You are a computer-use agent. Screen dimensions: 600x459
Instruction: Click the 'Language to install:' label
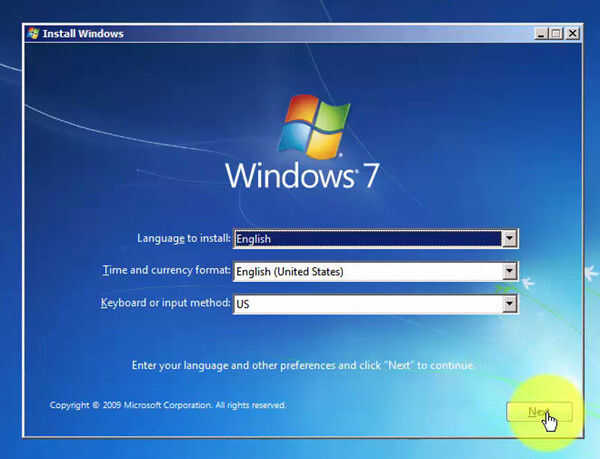click(184, 238)
